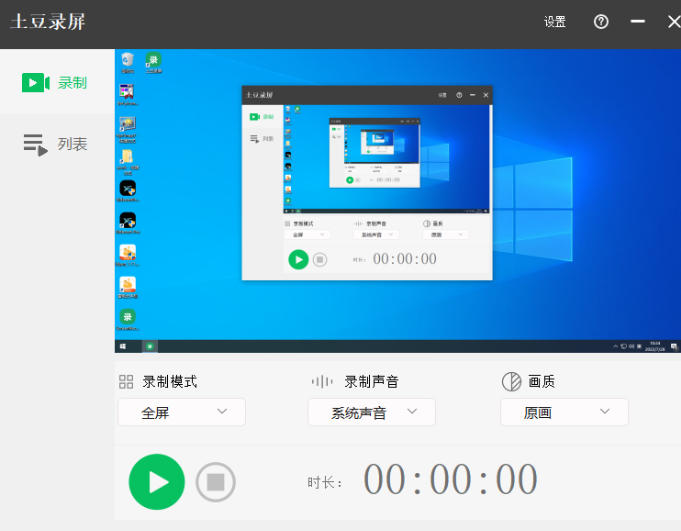Close the 土豆录屏 window
The width and height of the screenshot is (681, 531).
tap(673, 22)
